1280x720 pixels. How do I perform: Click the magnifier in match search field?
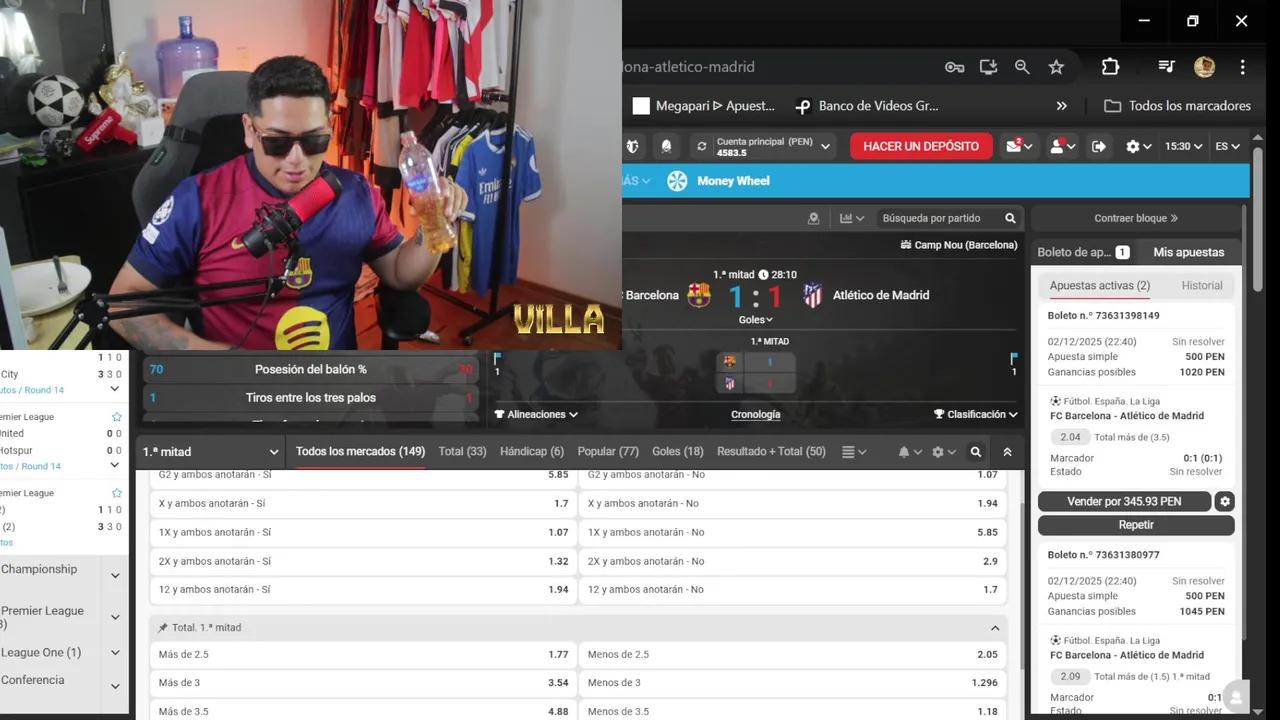click(1010, 218)
